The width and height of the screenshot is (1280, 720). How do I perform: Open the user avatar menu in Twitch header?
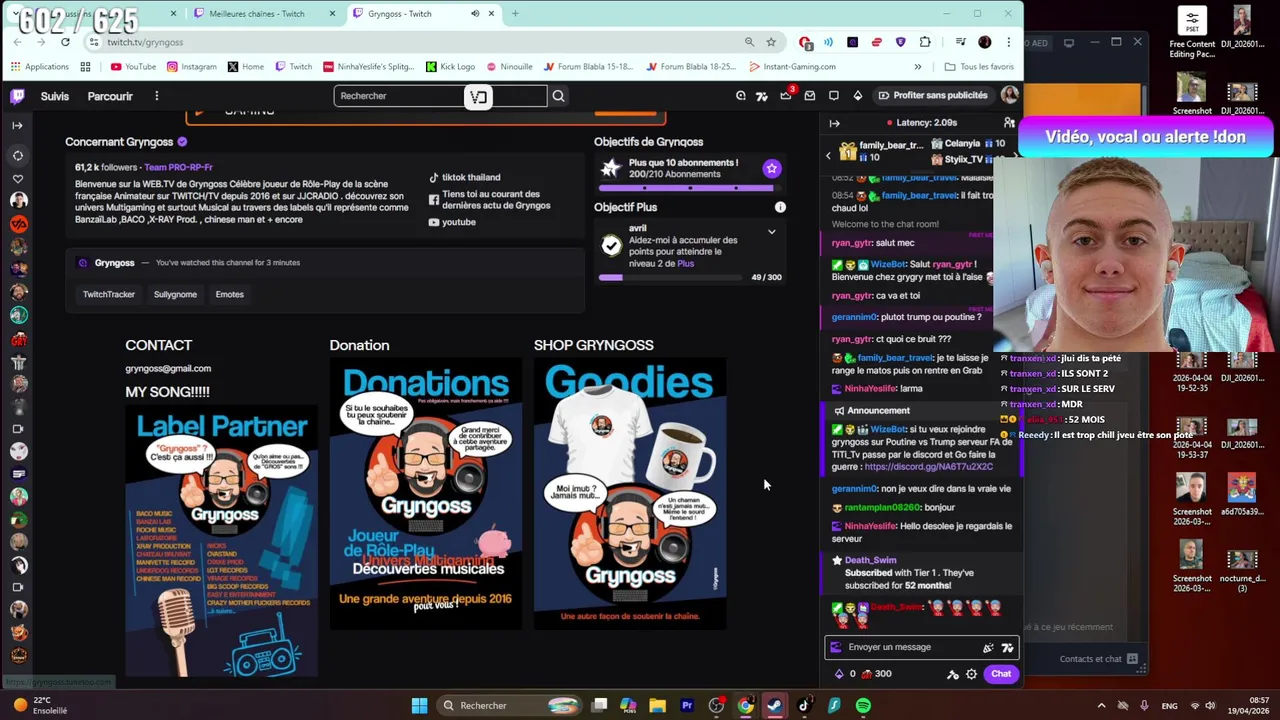[1009, 96]
